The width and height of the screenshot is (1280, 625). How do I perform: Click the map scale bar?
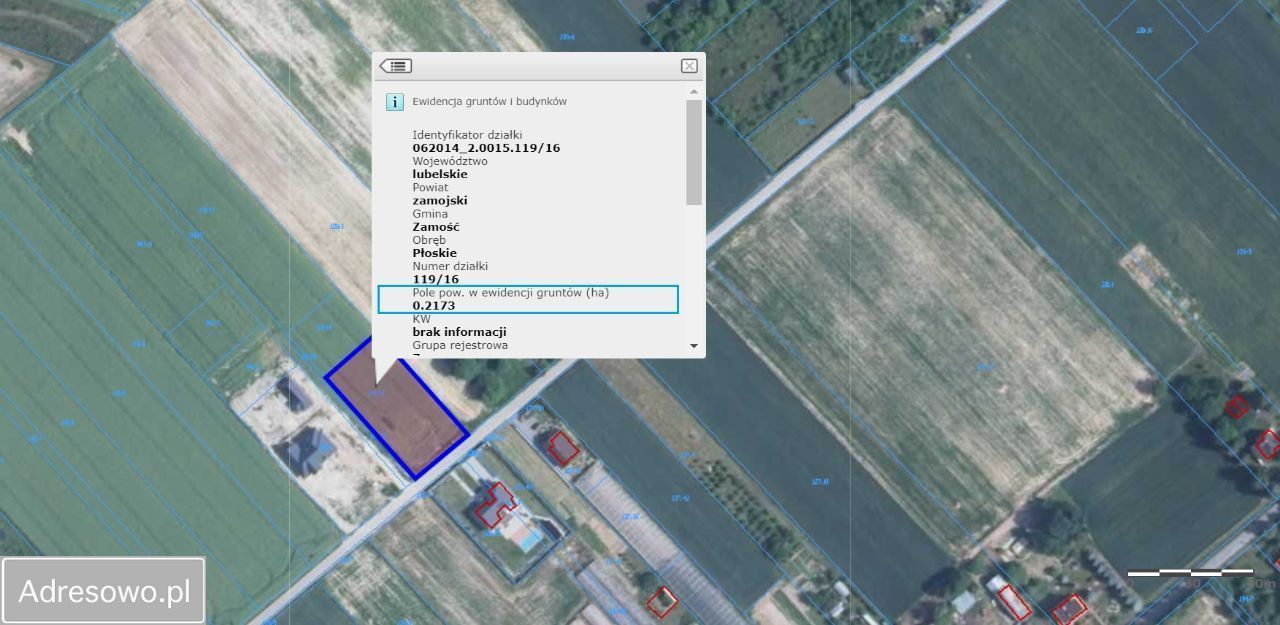click(x=1190, y=573)
